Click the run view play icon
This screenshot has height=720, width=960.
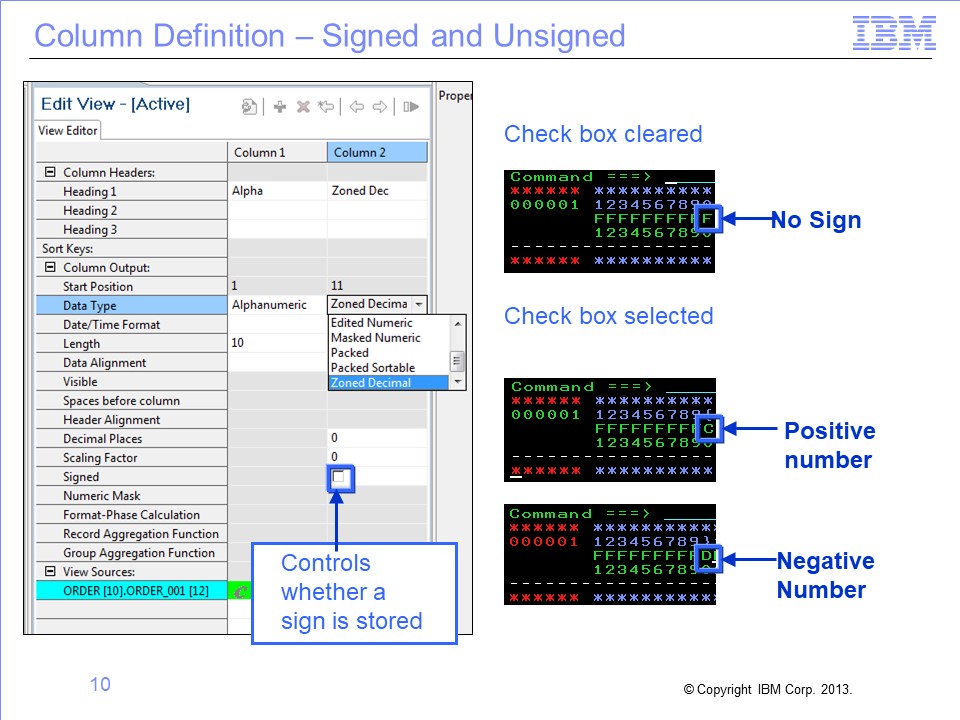click(411, 107)
